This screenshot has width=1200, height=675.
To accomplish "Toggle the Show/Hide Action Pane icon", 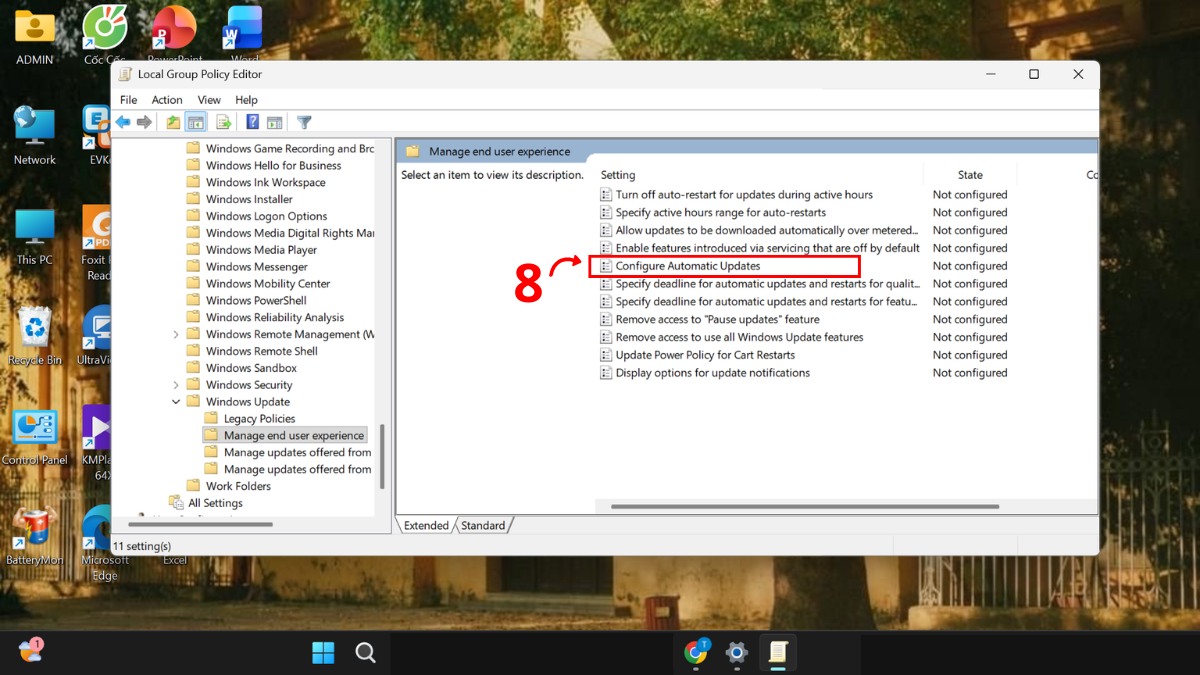I will [x=275, y=122].
